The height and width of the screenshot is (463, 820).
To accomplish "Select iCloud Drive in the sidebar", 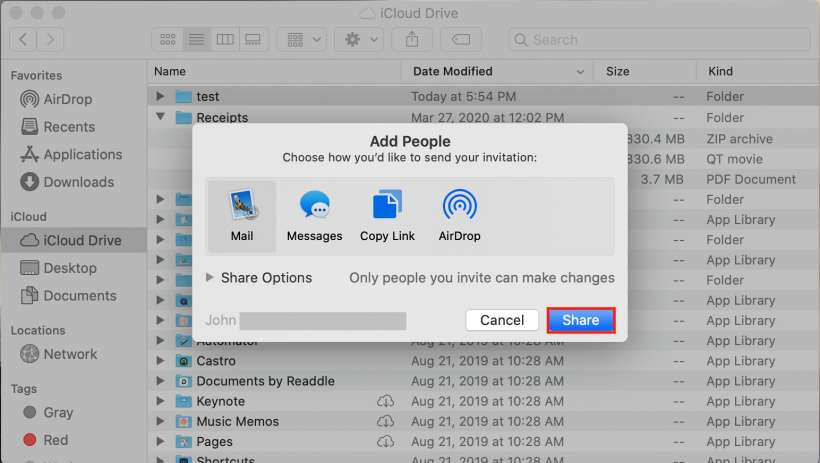I will click(x=73, y=240).
